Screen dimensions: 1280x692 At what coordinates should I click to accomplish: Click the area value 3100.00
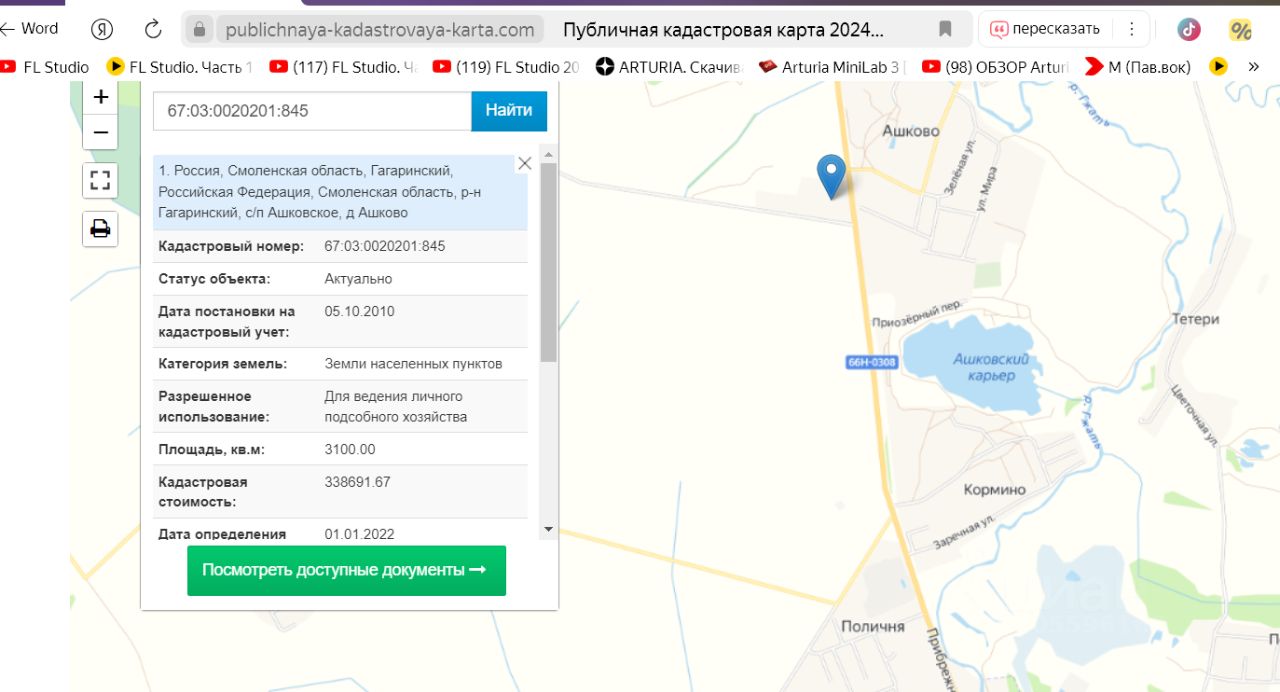point(350,449)
